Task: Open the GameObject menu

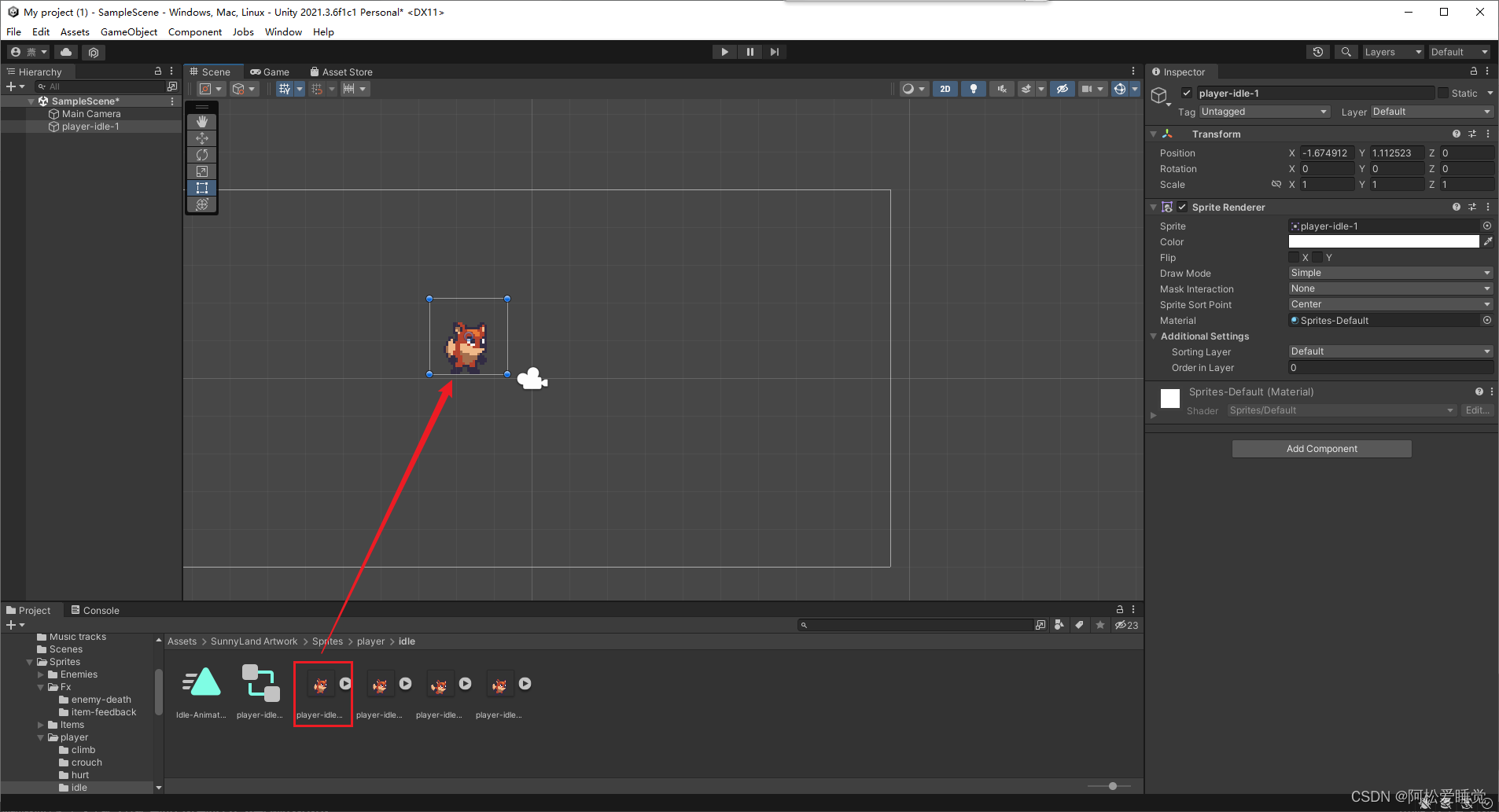Action: (x=129, y=32)
